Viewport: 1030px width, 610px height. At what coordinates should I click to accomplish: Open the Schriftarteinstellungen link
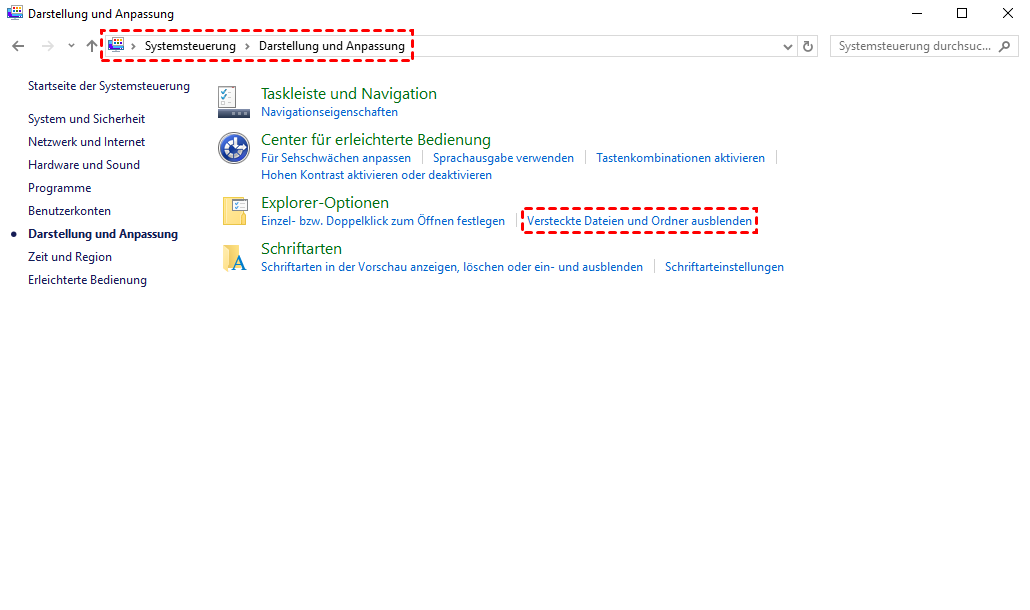click(x=724, y=267)
